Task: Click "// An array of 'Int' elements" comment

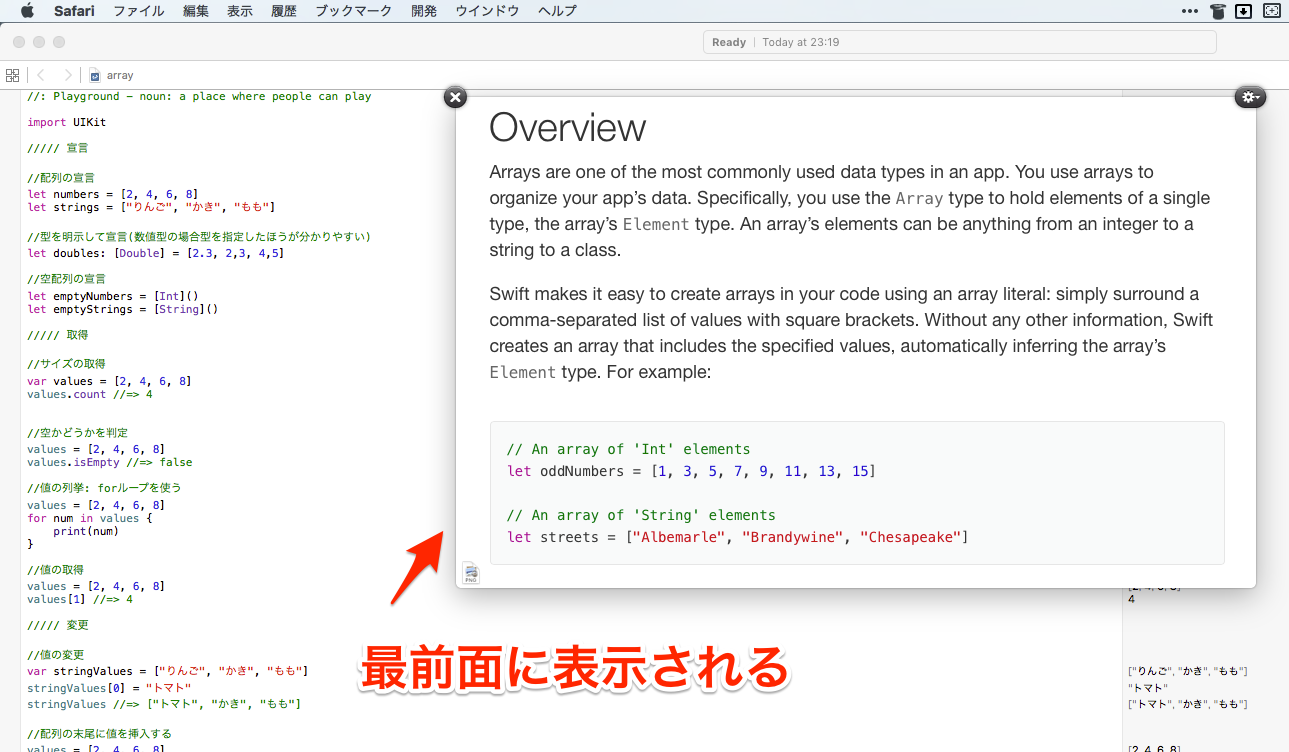Action: (628, 449)
